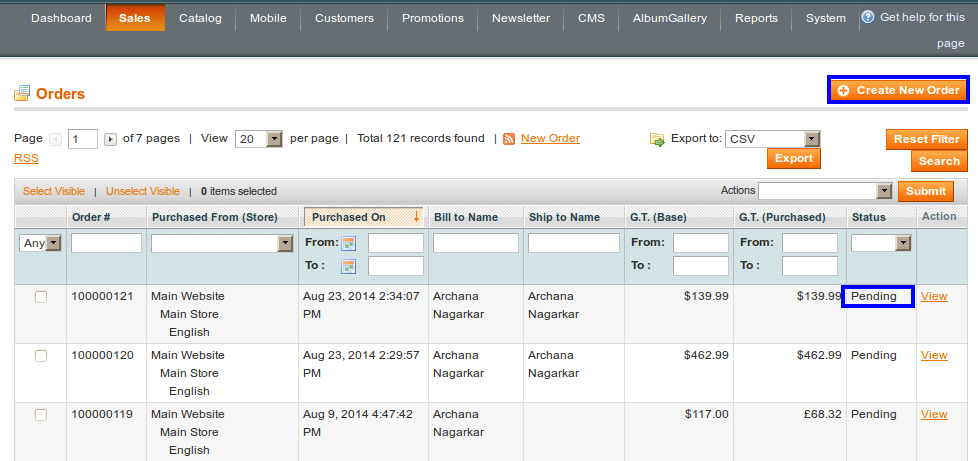978x461 pixels.
Task: Click the Export to CSV file icon
Action: click(x=657, y=139)
